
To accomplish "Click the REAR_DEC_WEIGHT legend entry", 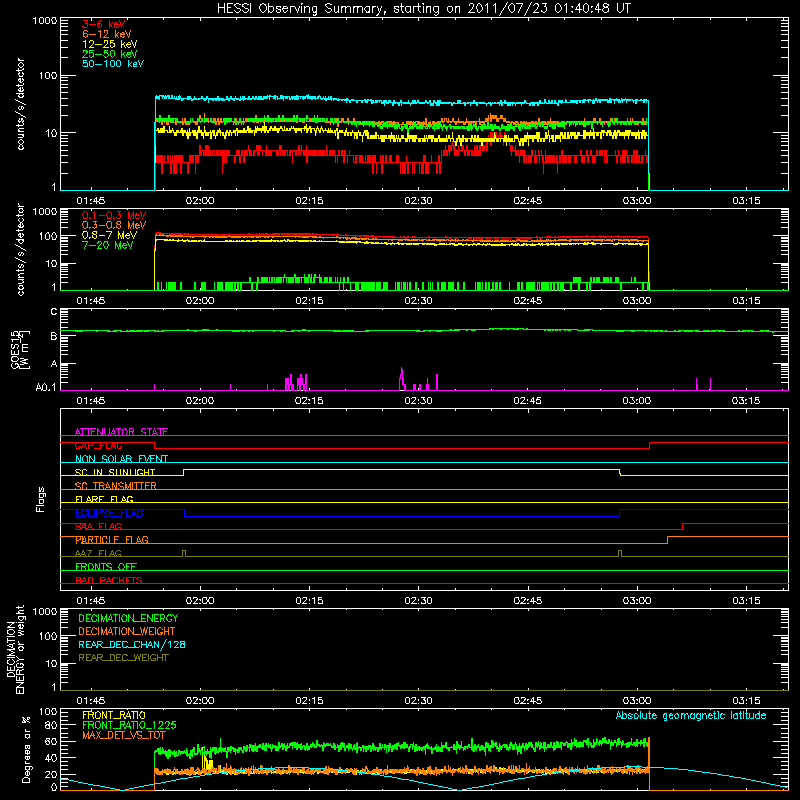I will coord(123,658).
